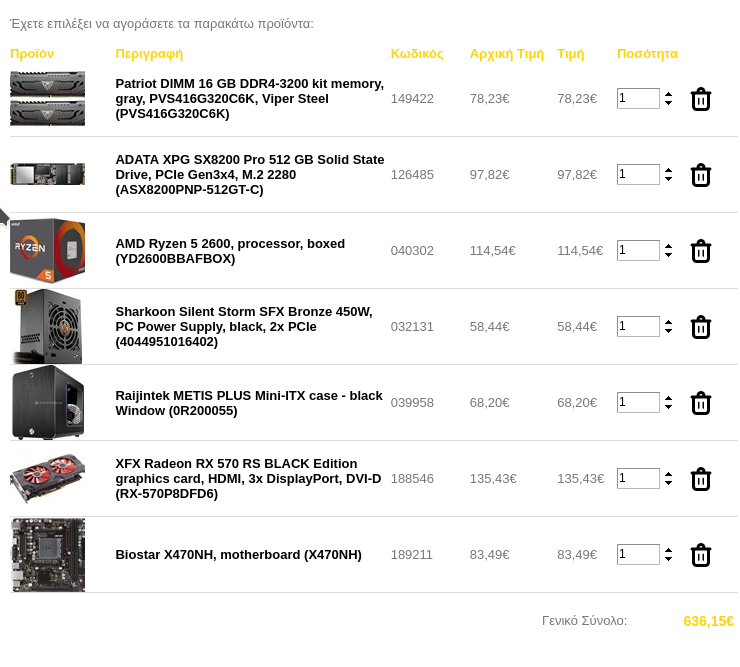This screenshot has width=740, height=667.
Task: Click the Γενικό Σύνολο label
Action: click(x=584, y=621)
